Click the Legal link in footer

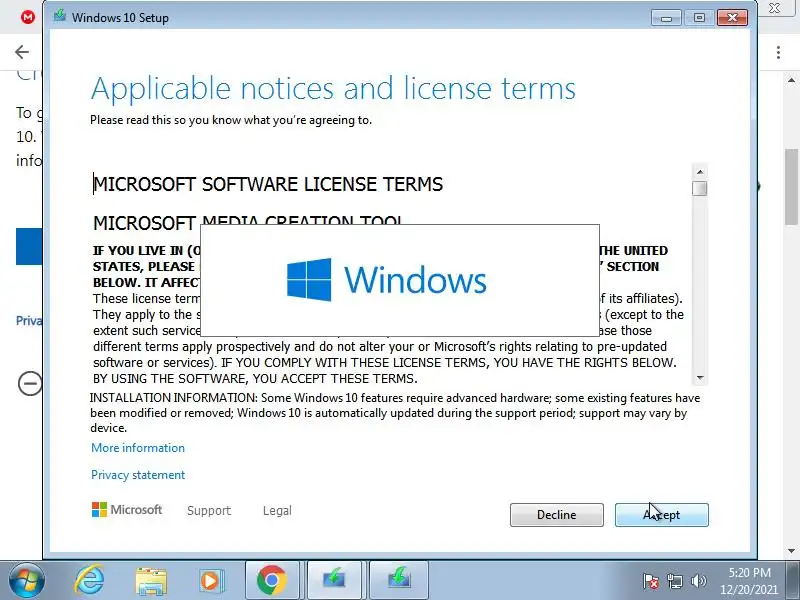[277, 511]
